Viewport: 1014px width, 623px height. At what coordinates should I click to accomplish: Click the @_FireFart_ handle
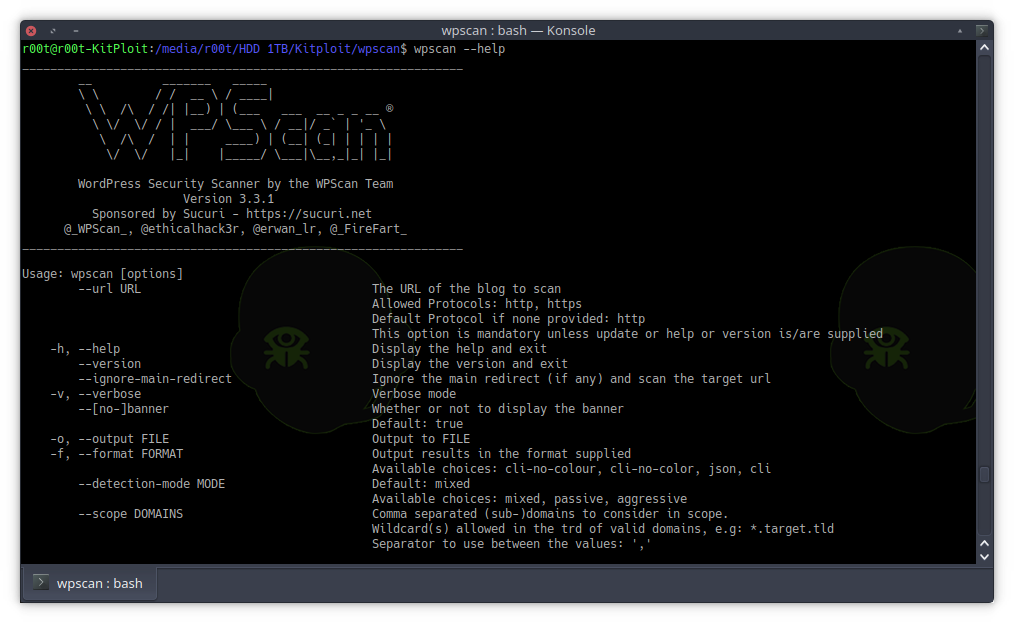(369, 228)
